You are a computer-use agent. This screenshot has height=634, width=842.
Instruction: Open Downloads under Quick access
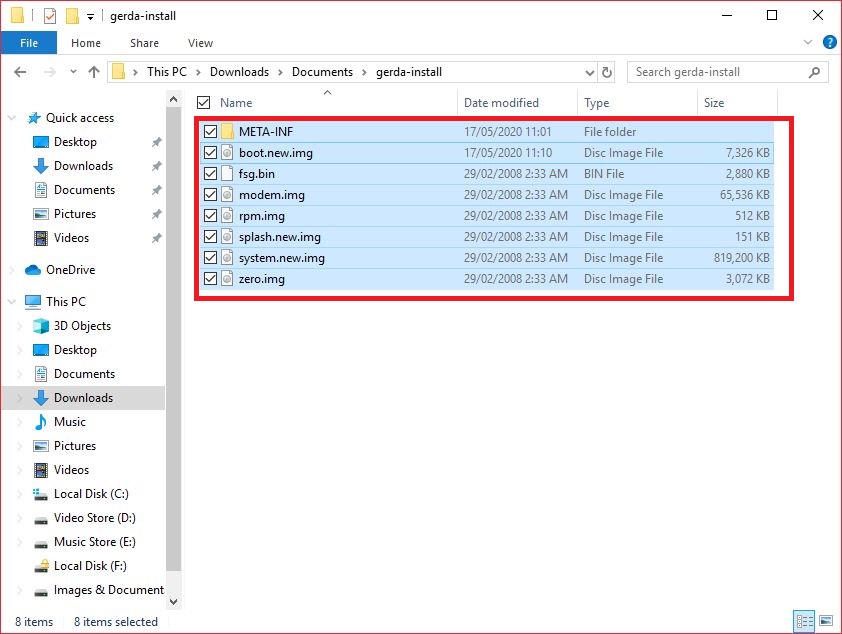[83, 166]
